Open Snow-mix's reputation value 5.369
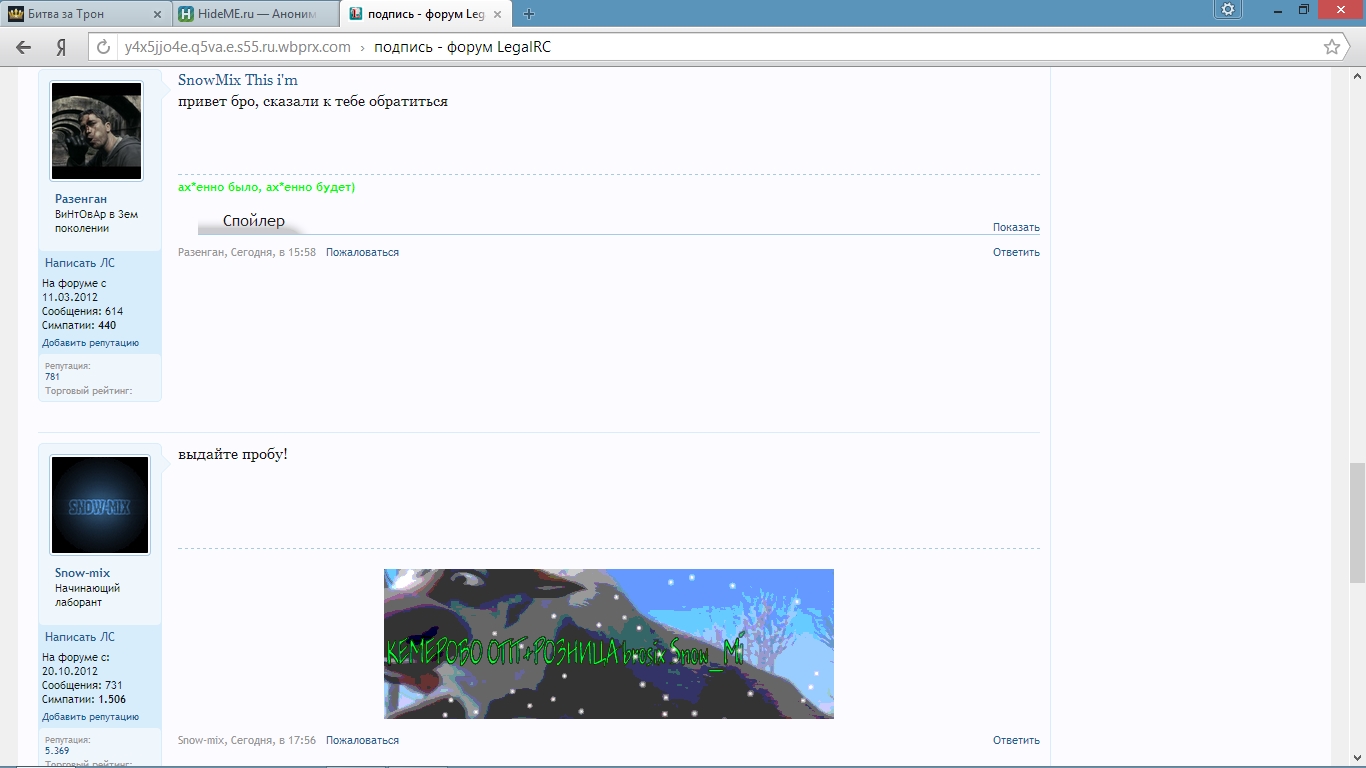Viewport: 1366px width, 768px height. click(57, 751)
